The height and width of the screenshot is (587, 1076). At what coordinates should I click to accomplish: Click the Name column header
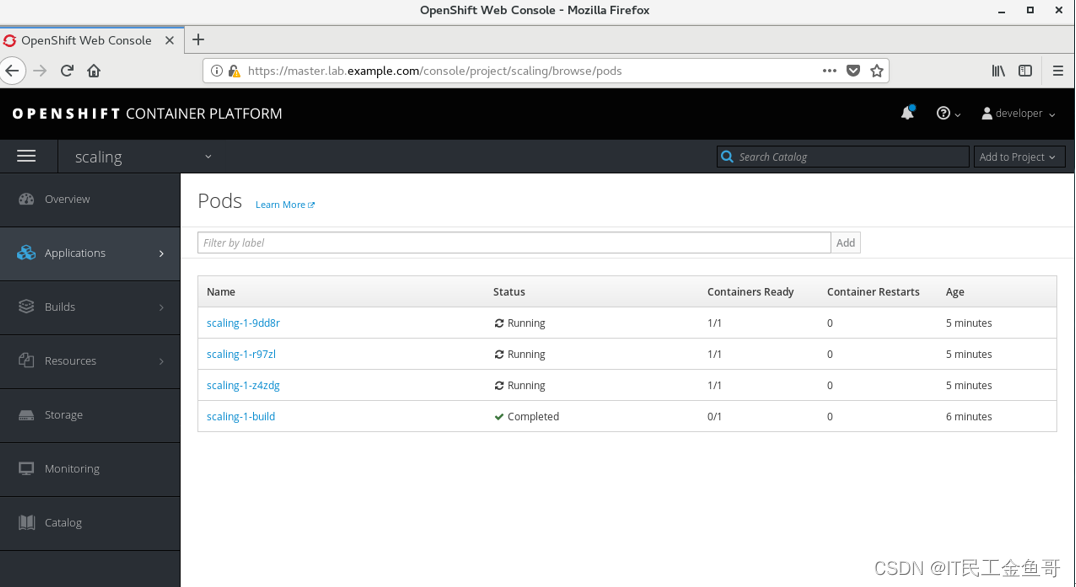(x=221, y=292)
